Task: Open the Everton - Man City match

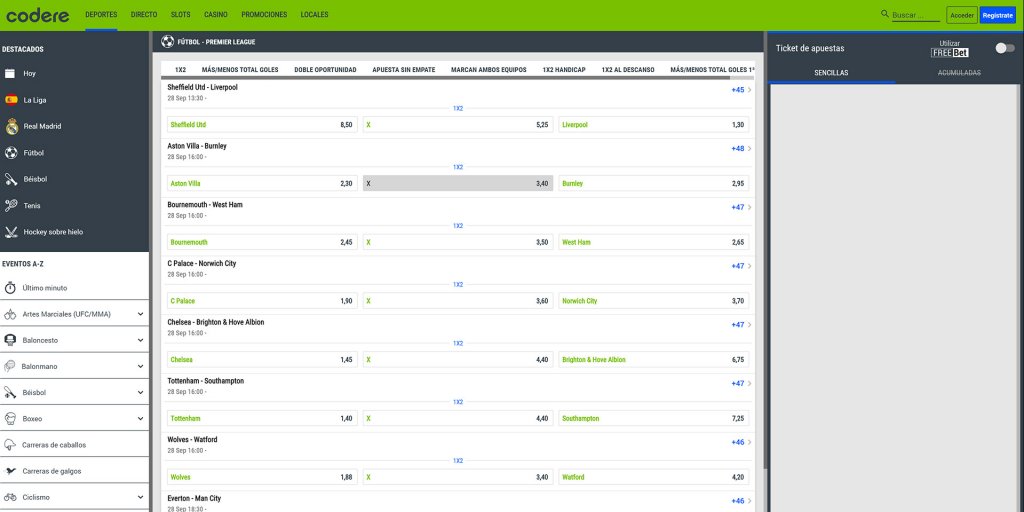Action: point(194,498)
